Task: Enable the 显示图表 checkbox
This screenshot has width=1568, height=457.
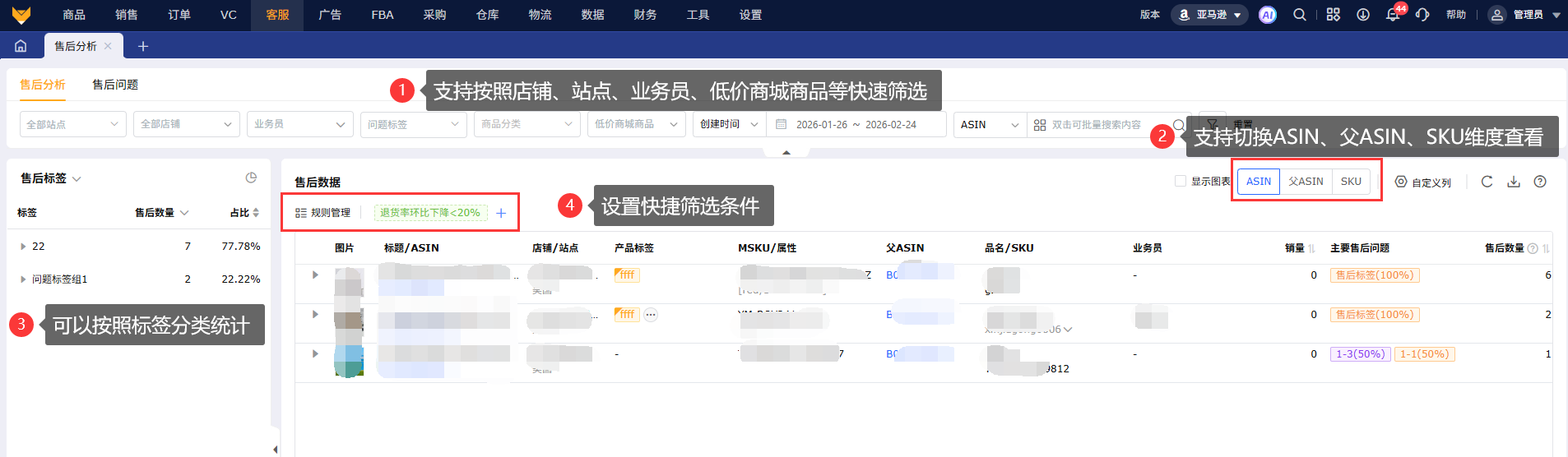Action: tap(1181, 181)
